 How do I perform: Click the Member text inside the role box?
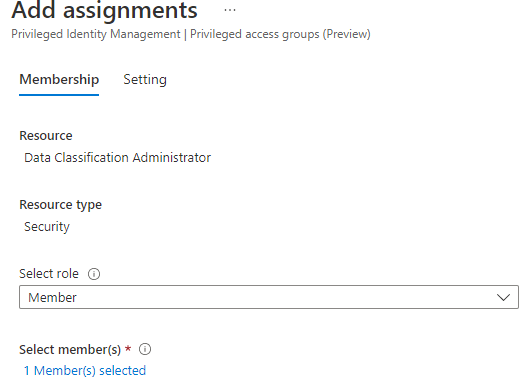tap(52, 297)
